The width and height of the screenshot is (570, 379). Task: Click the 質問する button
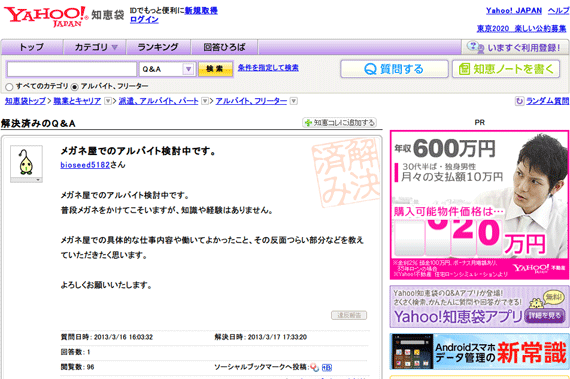pyautogui.click(x=394, y=69)
